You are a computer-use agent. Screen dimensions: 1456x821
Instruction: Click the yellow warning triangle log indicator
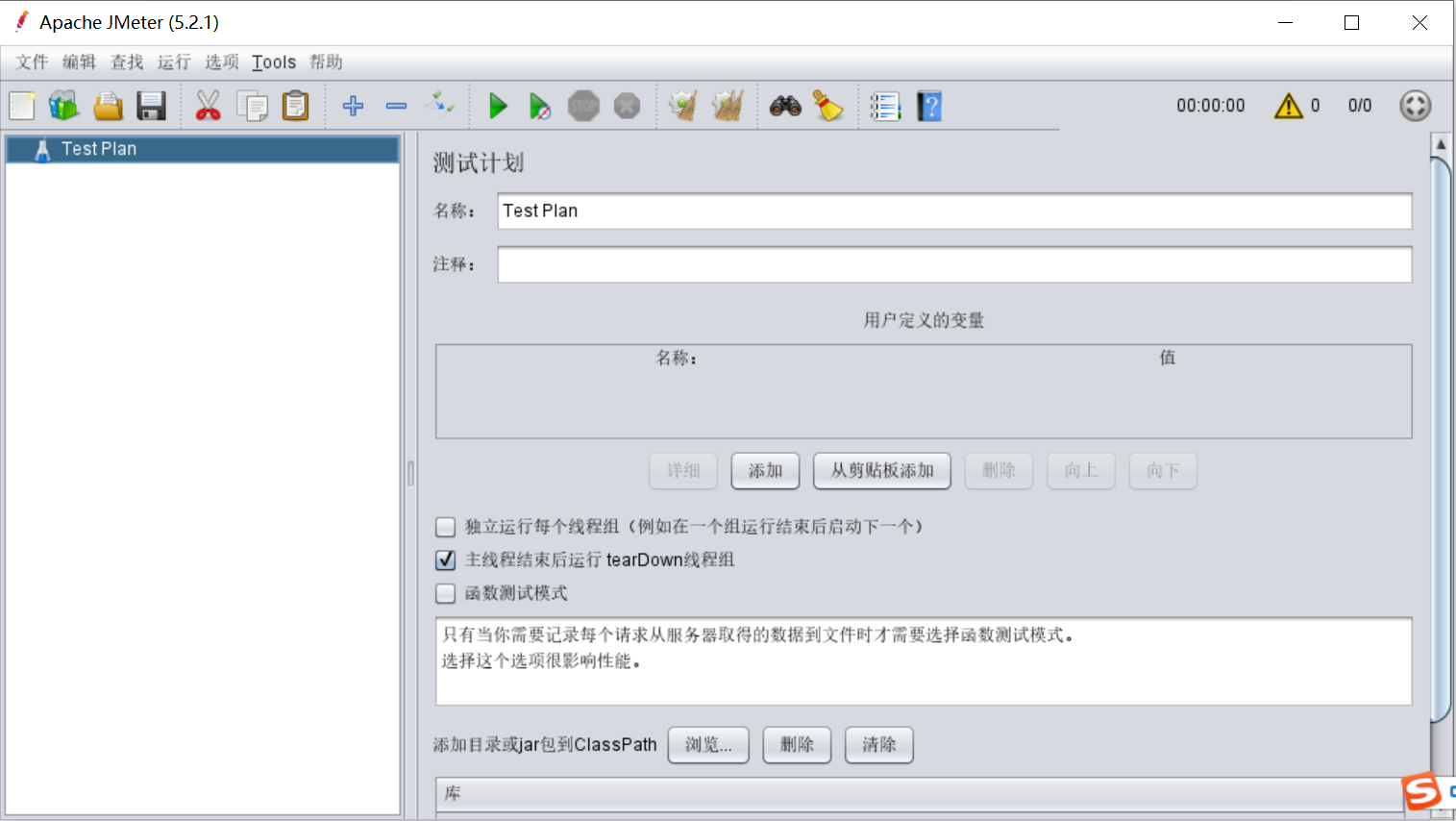tap(1288, 106)
